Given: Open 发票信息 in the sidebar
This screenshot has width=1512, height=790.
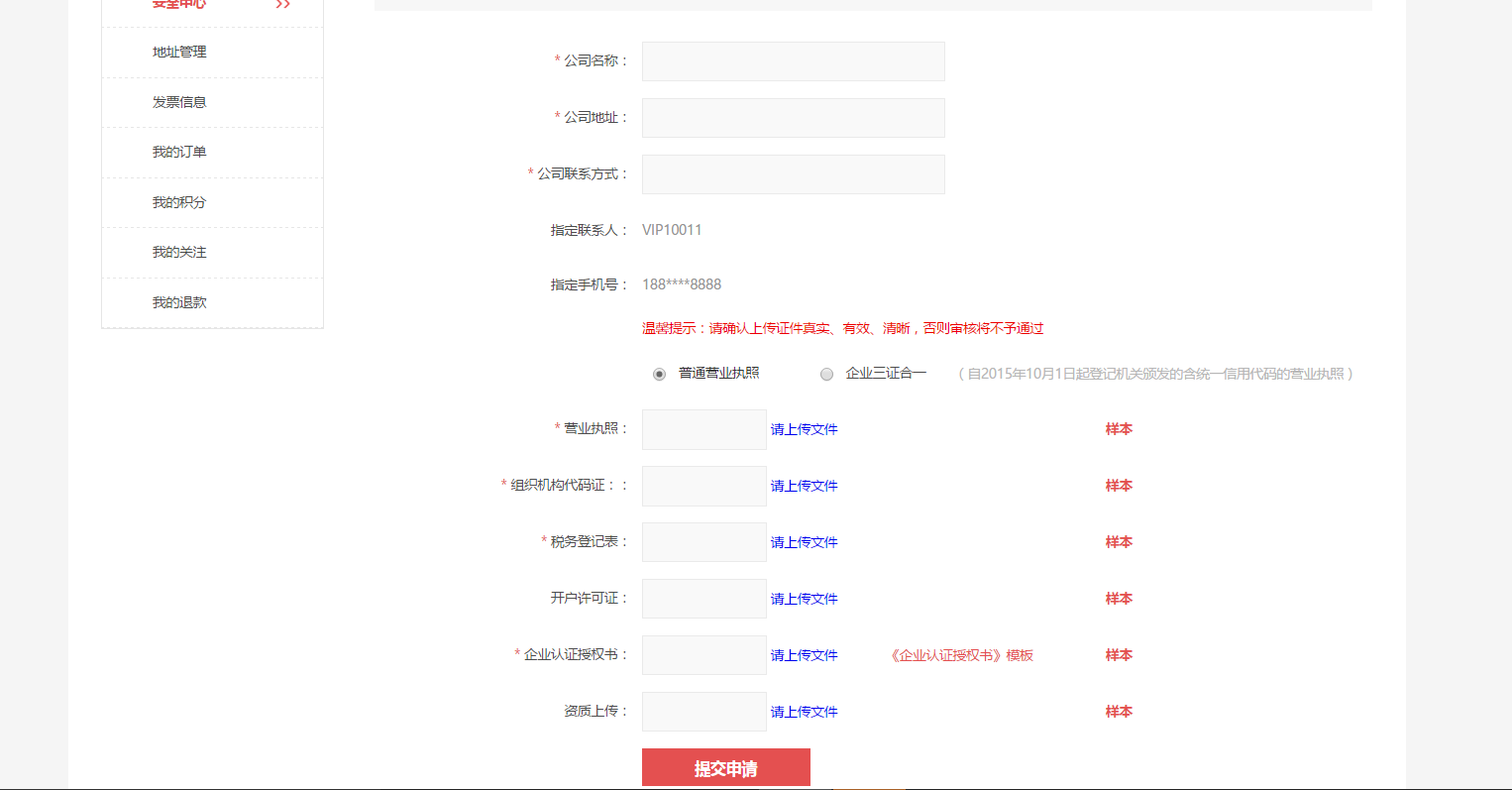Looking at the screenshot, I should [x=179, y=102].
